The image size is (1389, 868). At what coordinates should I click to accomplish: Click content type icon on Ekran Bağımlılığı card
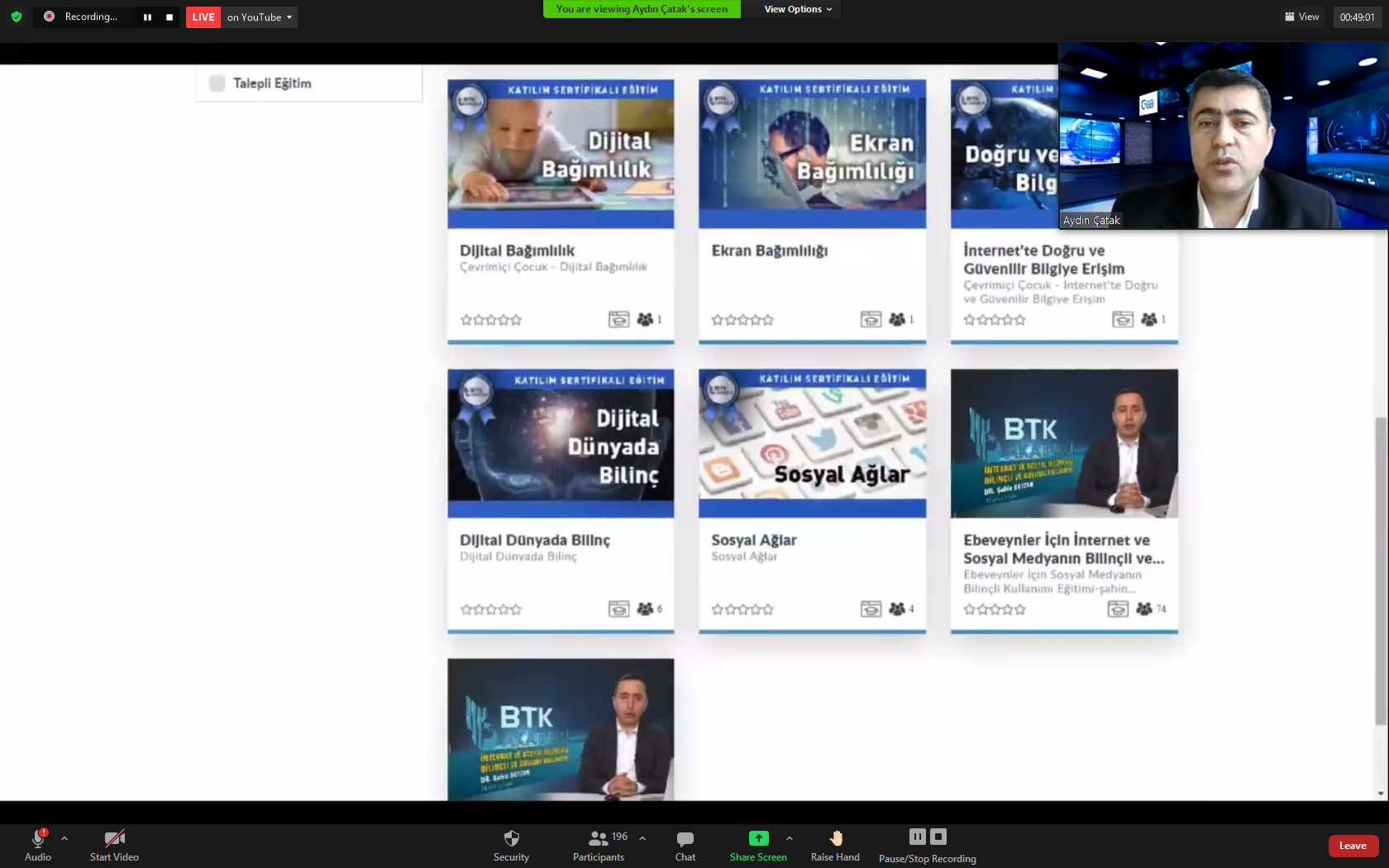click(x=871, y=319)
